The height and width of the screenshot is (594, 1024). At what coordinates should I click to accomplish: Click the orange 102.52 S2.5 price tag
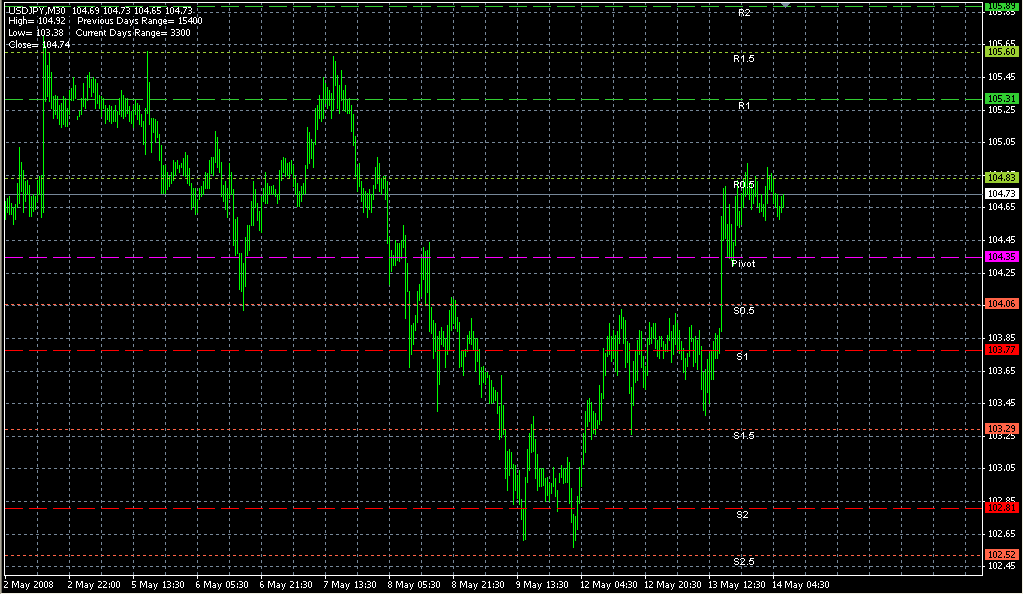point(1002,554)
